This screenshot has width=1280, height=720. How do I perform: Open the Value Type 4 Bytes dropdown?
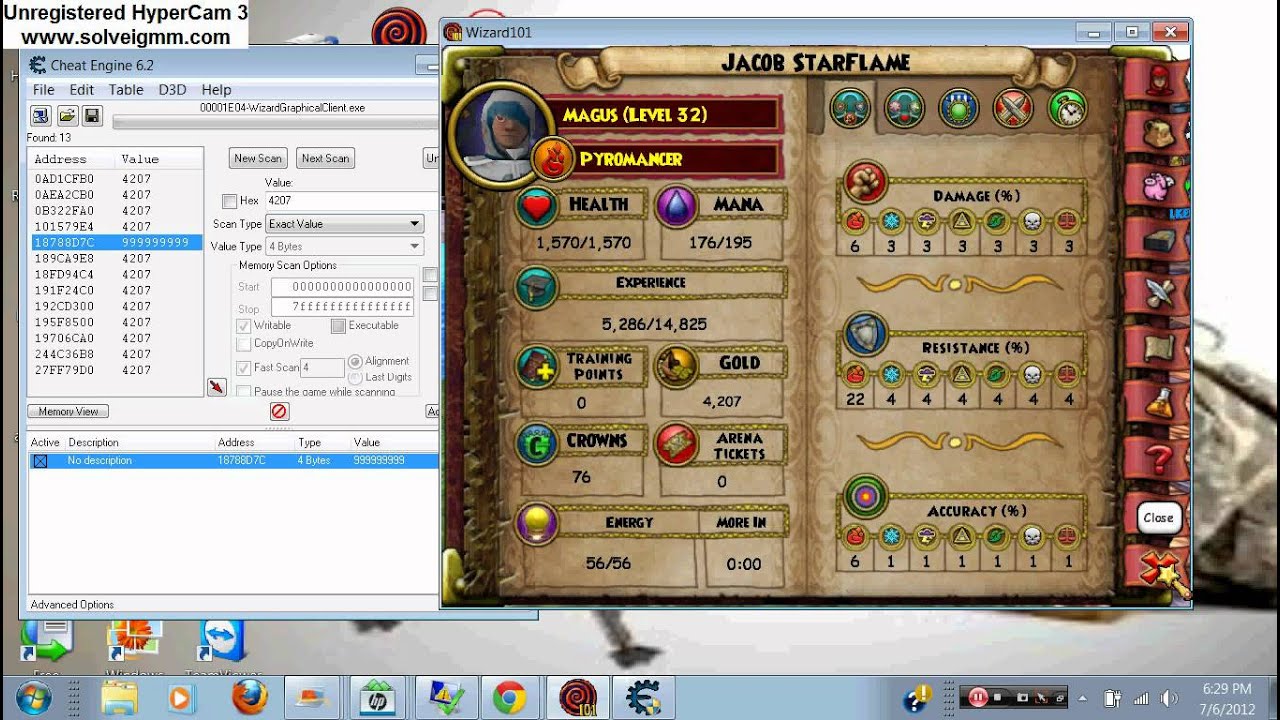click(345, 246)
